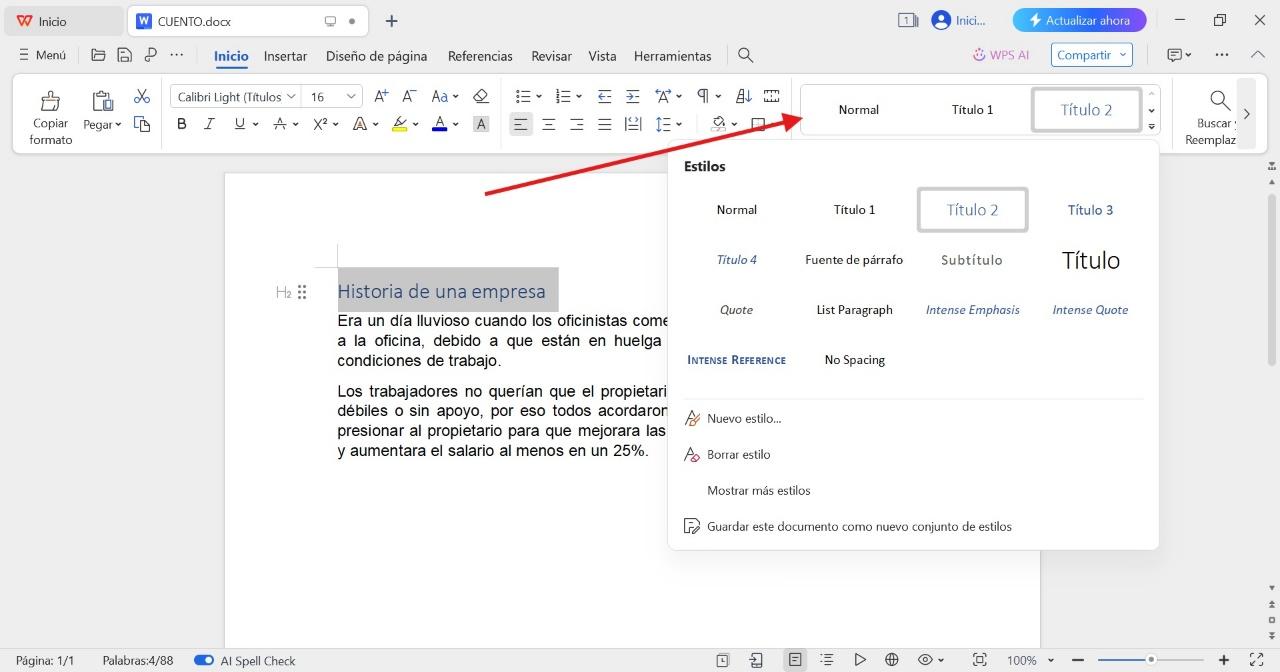This screenshot has width=1280, height=672.
Task: Apply character shading icon
Action: [481, 124]
